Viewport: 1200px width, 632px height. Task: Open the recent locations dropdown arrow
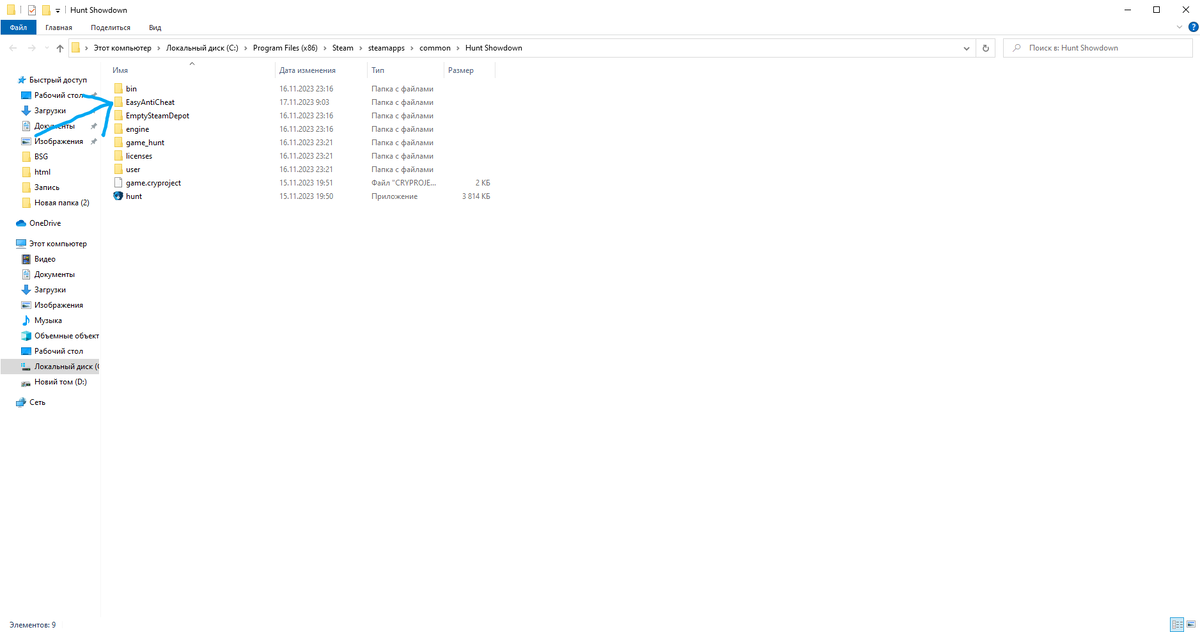pos(47,48)
